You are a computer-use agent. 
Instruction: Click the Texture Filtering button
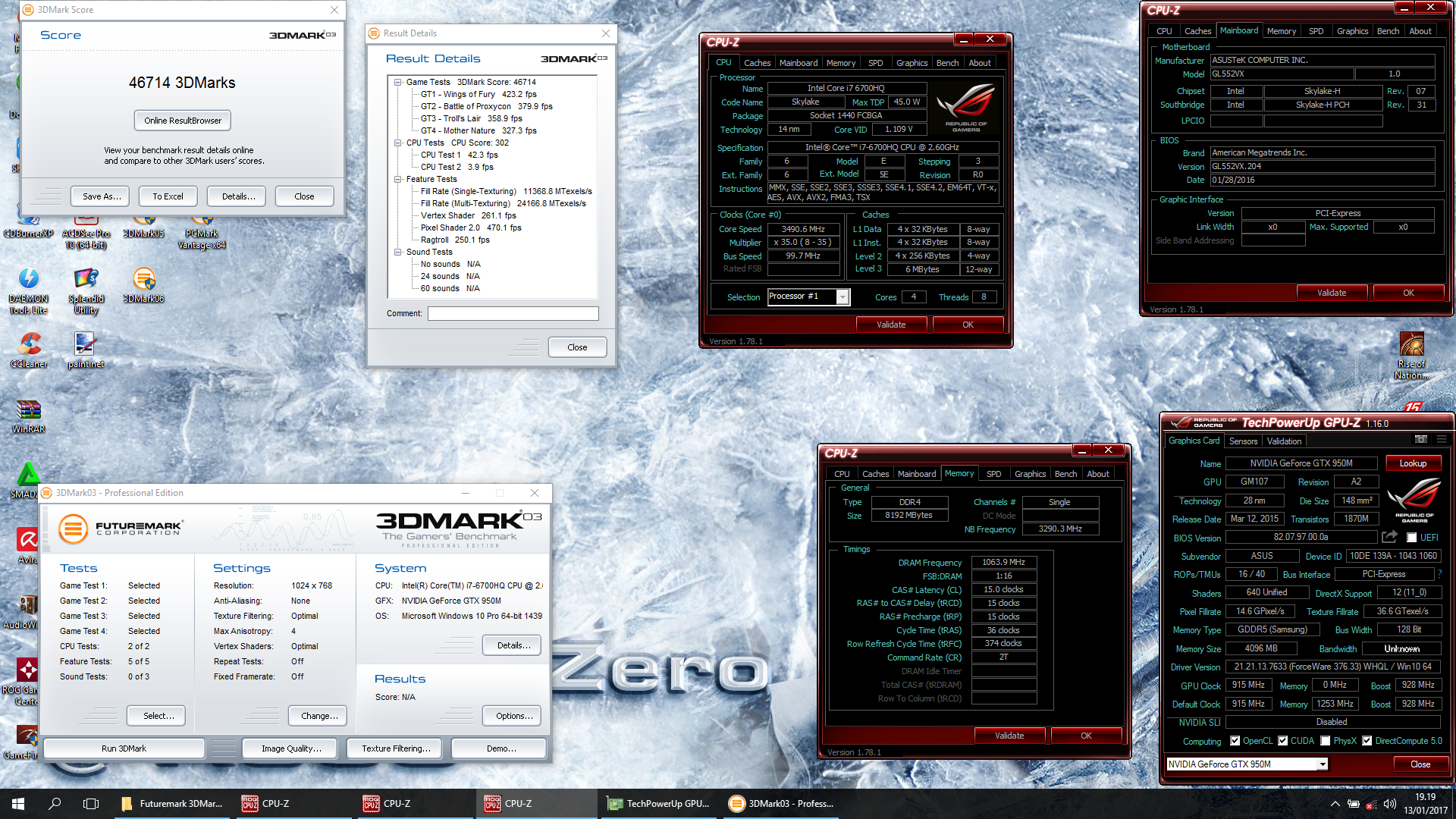click(x=396, y=748)
